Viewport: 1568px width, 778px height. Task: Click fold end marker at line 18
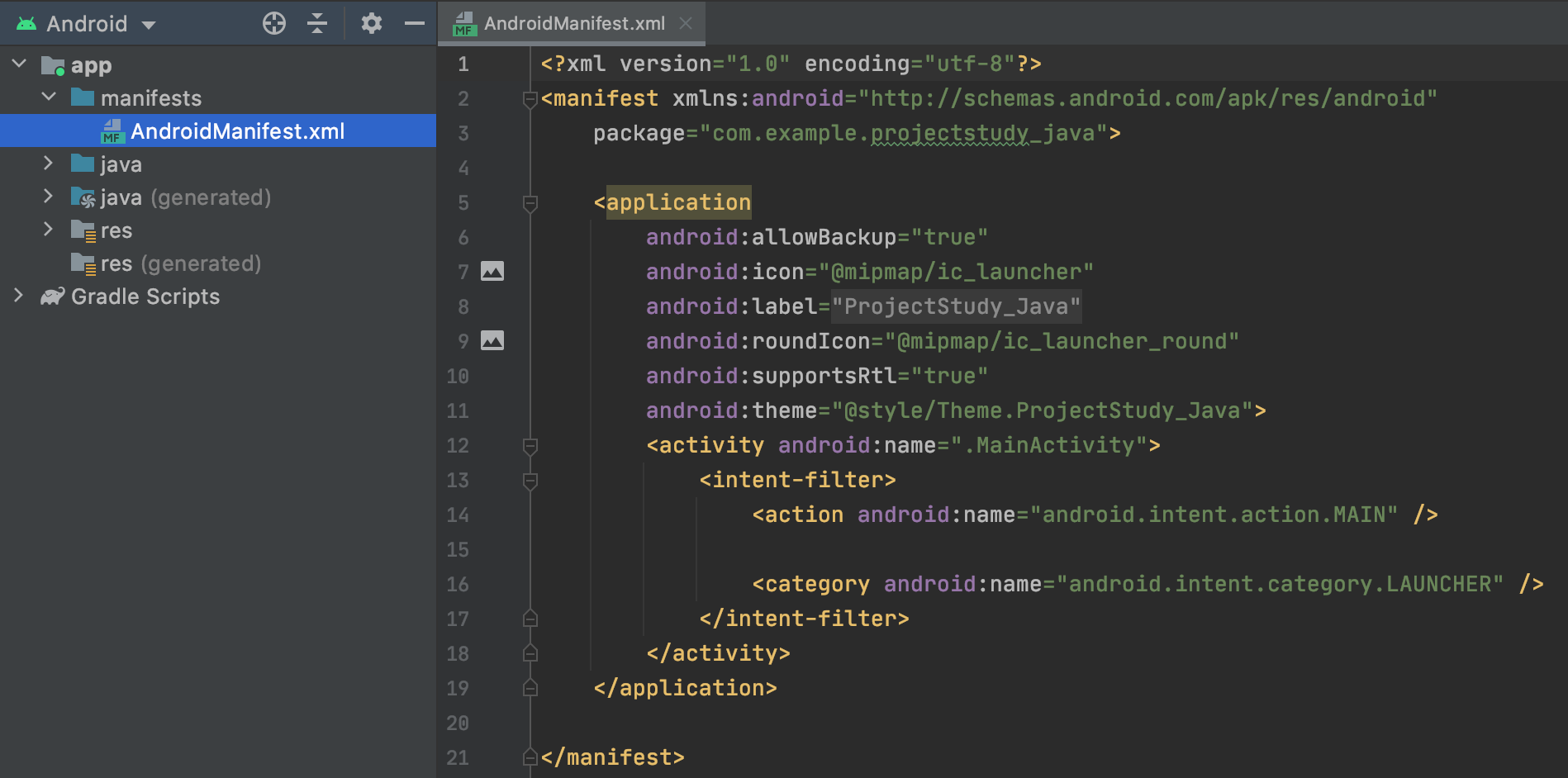click(x=530, y=652)
